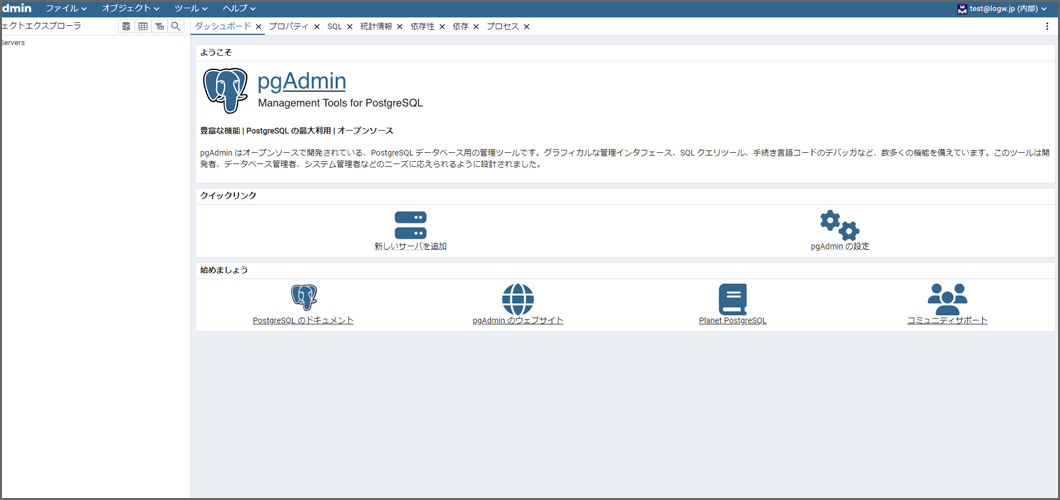Open the ヘルプ menu
The image size is (1060, 500).
tap(239, 8)
